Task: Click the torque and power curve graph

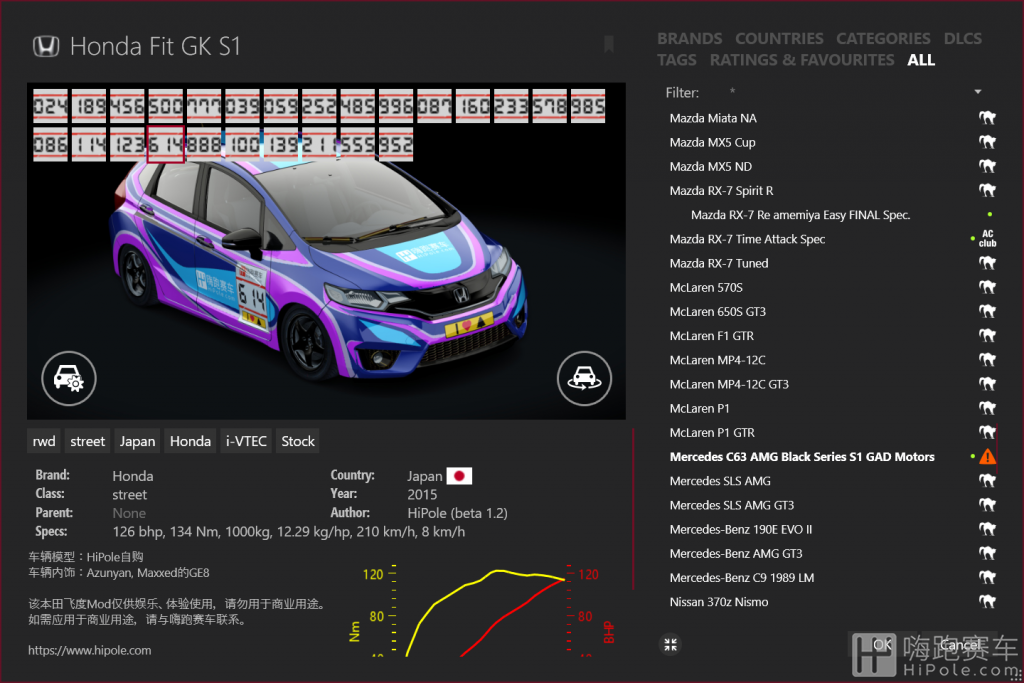Action: 482,610
